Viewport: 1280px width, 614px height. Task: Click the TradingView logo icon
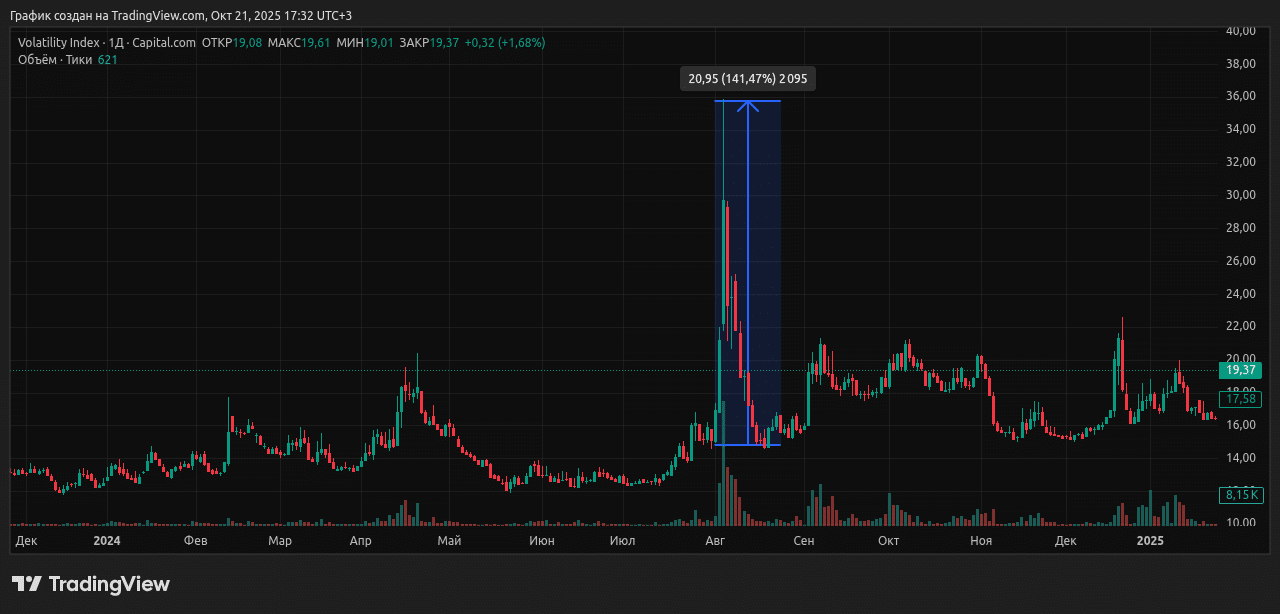(27, 584)
